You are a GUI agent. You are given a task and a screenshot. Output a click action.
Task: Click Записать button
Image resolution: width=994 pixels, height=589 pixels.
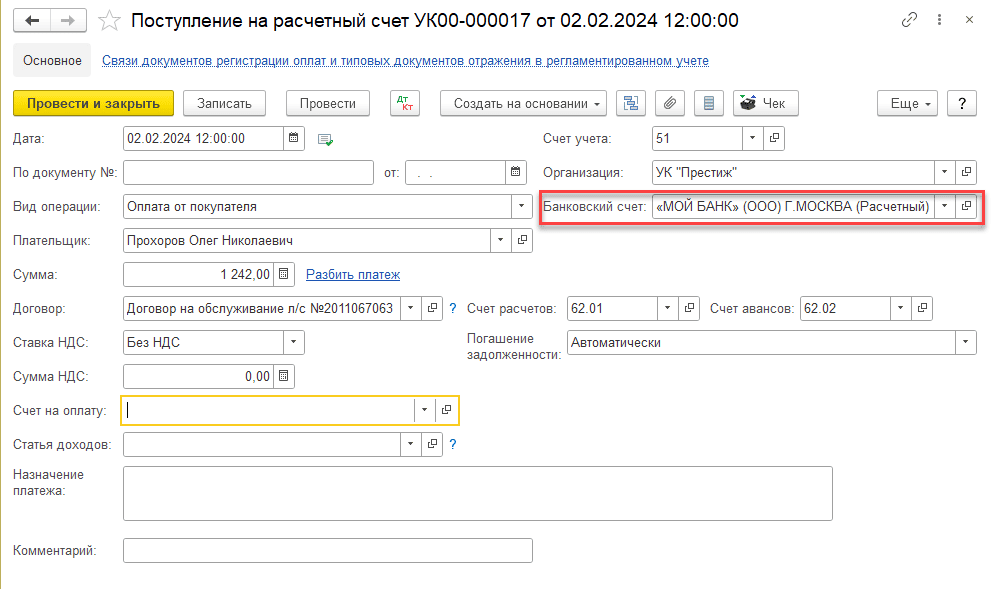224,103
